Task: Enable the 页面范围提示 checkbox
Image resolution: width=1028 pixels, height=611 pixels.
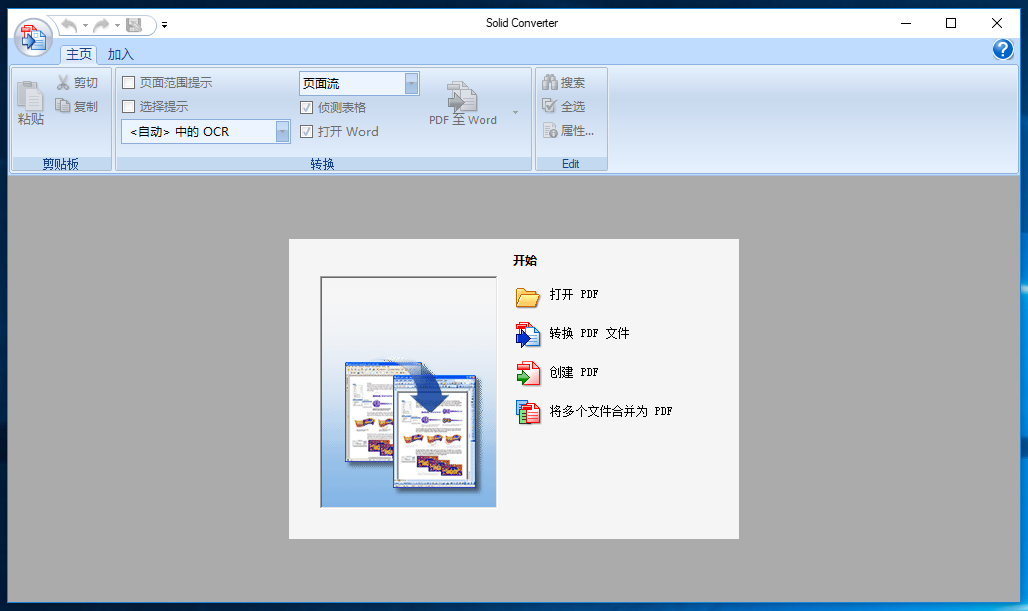Action: pyautogui.click(x=128, y=83)
